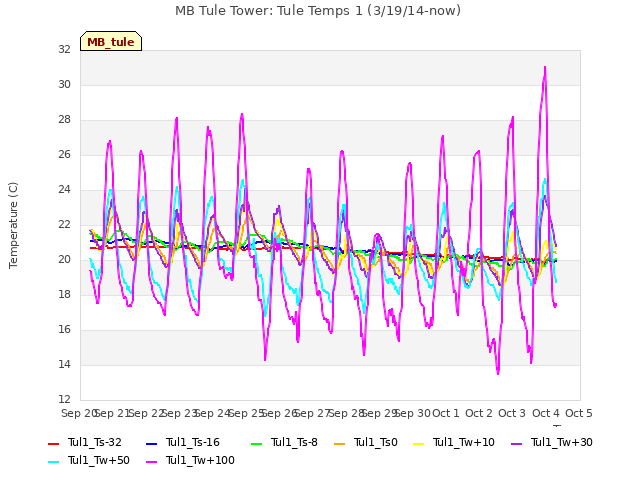Select the Tul1_Tw+50 legend label
Image resolution: width=640 pixels, height=480 pixels.
[99, 460]
